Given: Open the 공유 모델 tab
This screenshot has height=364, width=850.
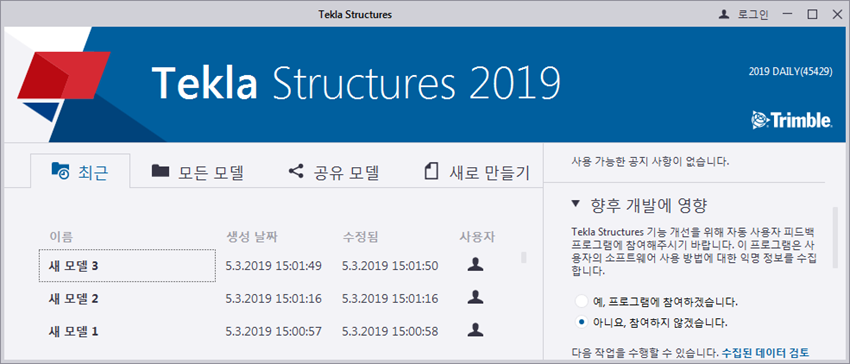Looking at the screenshot, I should click(333, 172).
